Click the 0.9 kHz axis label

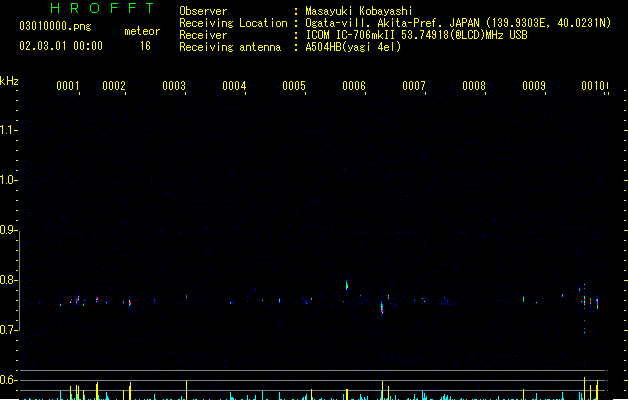[7, 230]
